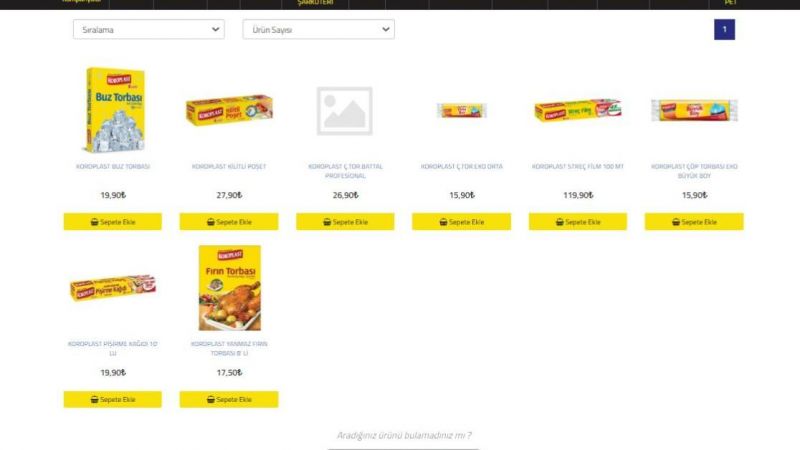Open the Koroplast Streç Film 100 MT link
The image size is (800, 450).
pos(578,166)
